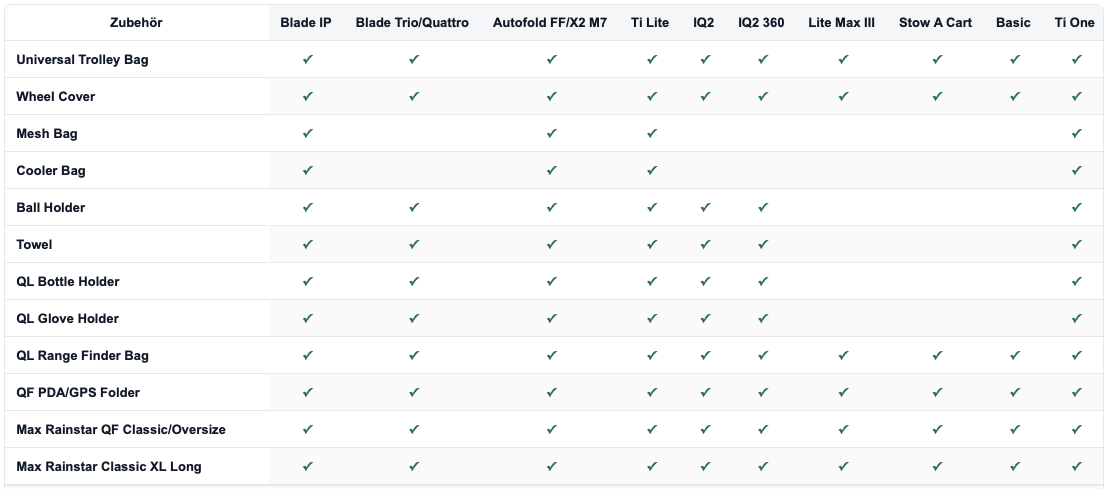This screenshot has height=489, width=1110.
Task: Click the QF PDA/GPS Folder checkmark under Lite Max III
Action: (x=843, y=392)
